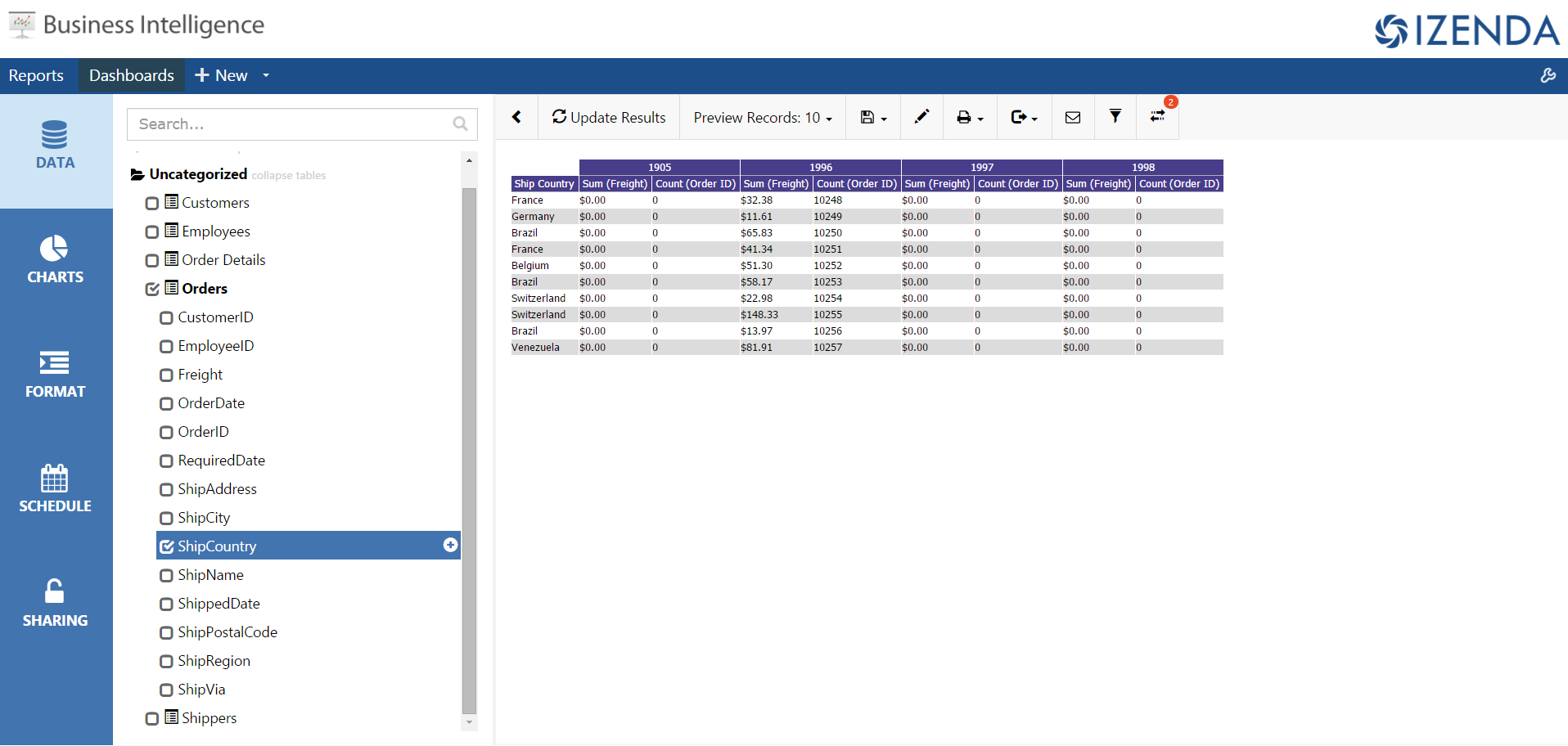Open the Reports menu

coord(36,75)
